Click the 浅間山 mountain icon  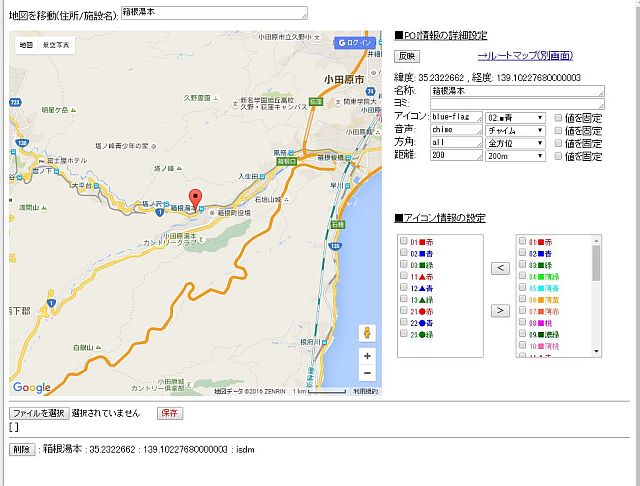(44, 208)
